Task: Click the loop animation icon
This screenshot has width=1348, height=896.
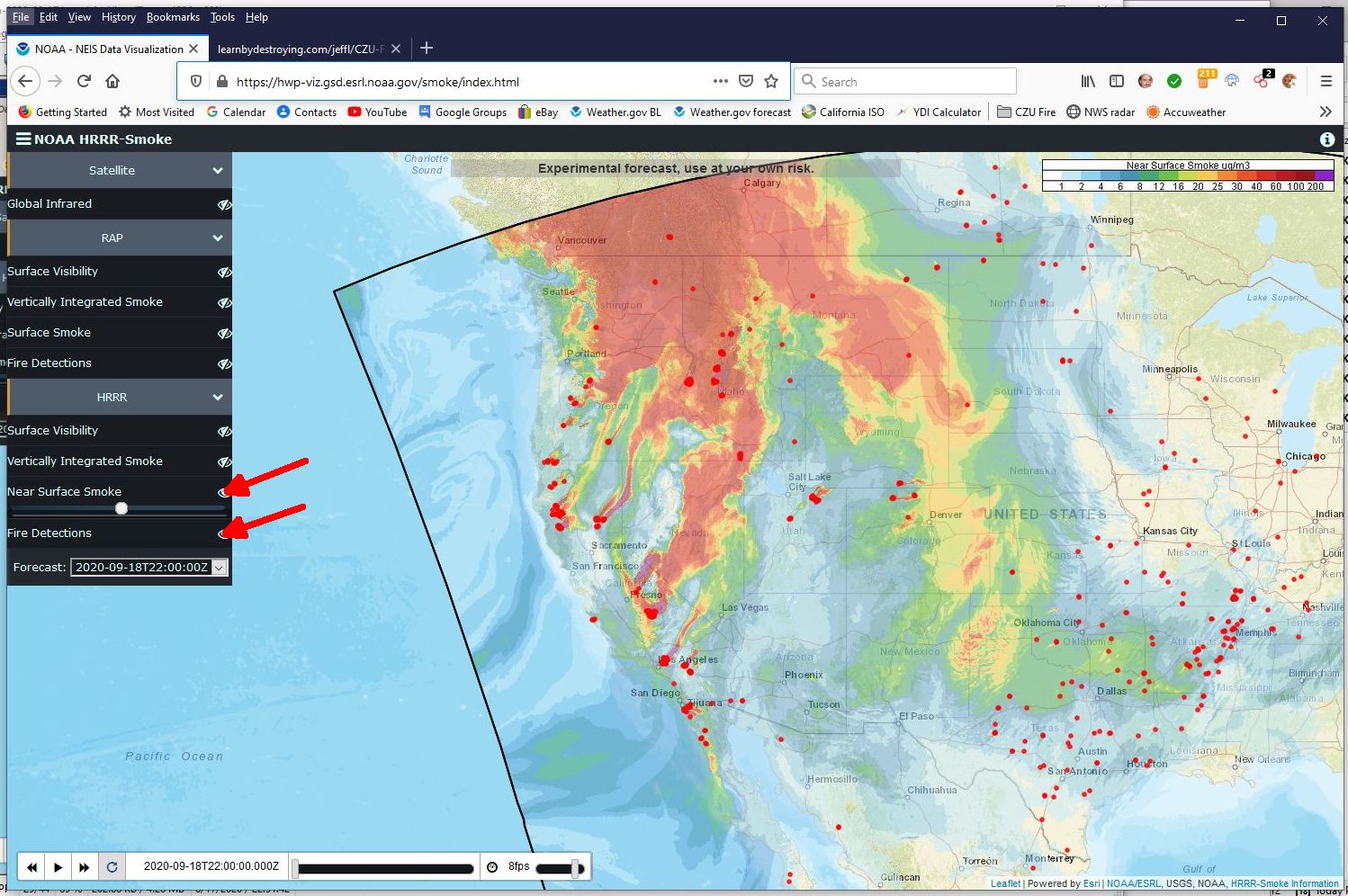Action: tap(112, 867)
